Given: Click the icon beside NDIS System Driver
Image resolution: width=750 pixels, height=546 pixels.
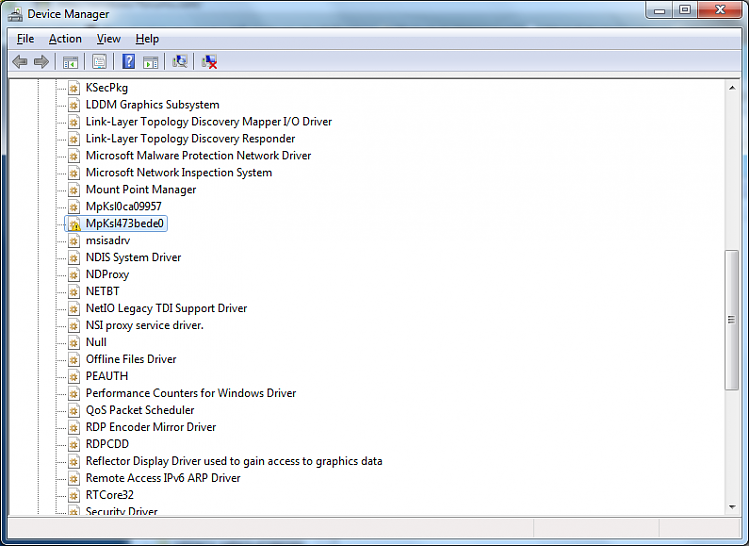Looking at the screenshot, I should pos(74,258).
